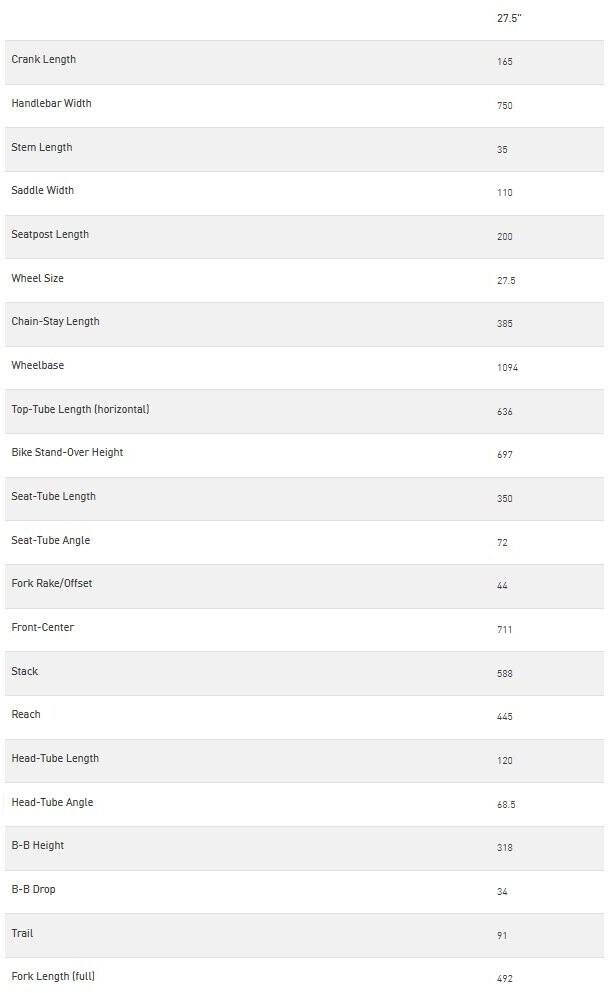
Task: Click the 27.5" size column header
Action: pos(509,18)
